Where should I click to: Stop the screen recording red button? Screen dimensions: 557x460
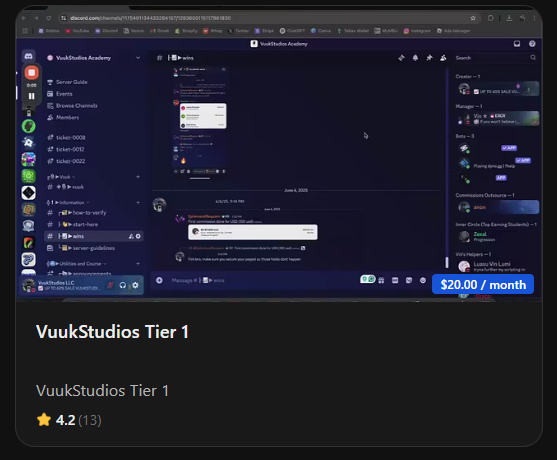tap(32, 73)
